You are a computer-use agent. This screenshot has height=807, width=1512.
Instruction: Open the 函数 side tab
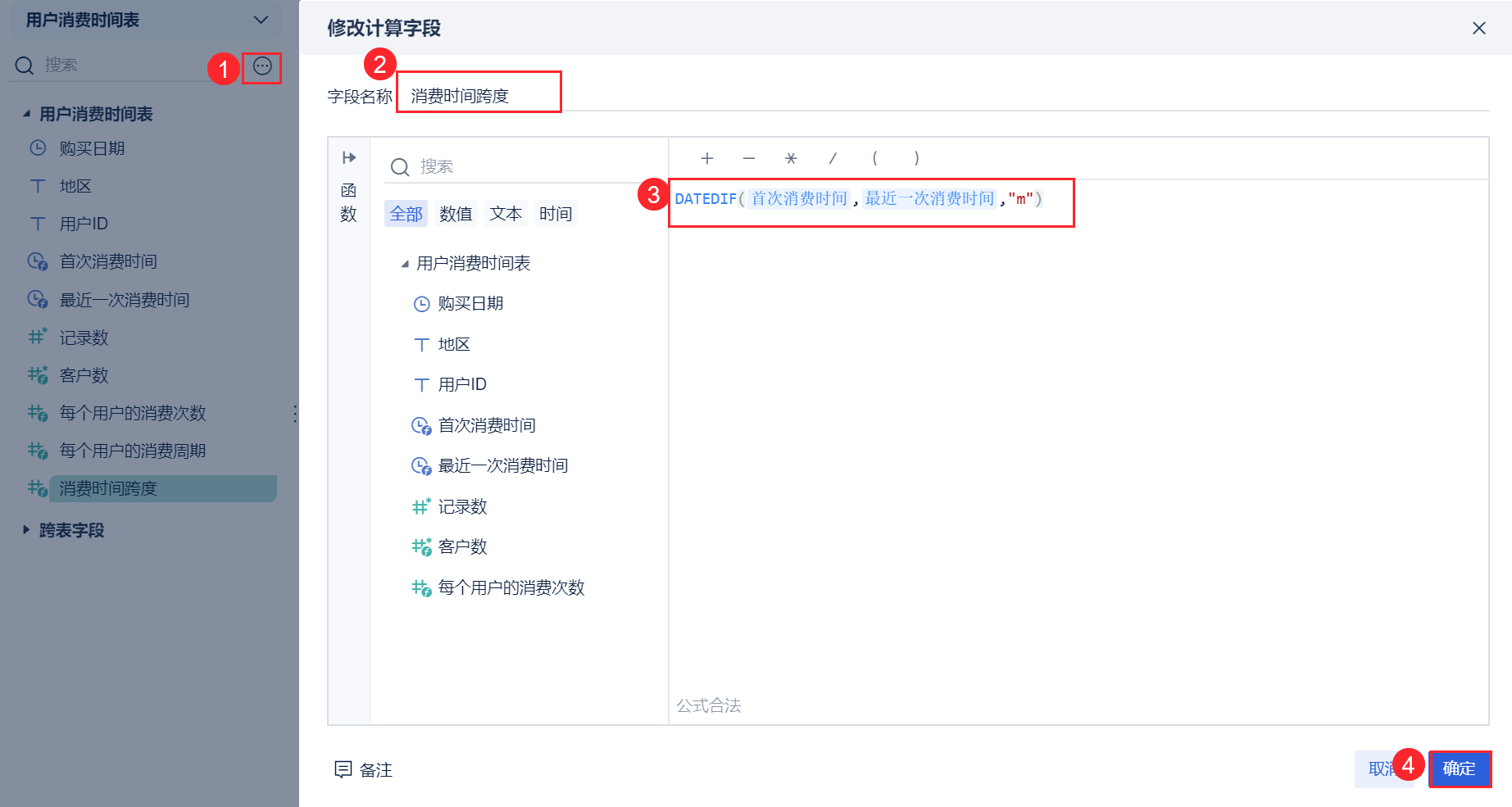pos(349,202)
